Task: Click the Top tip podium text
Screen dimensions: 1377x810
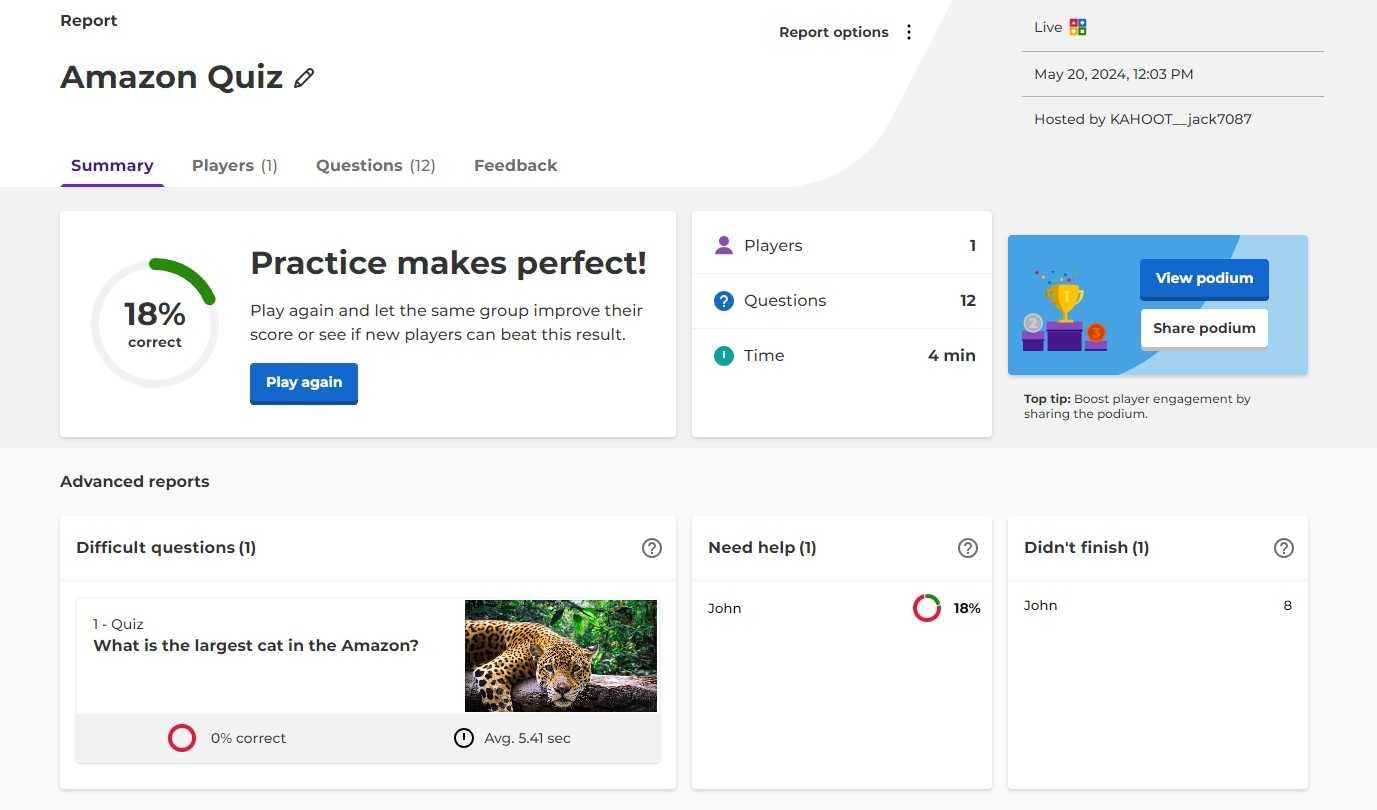Action: [1137, 406]
